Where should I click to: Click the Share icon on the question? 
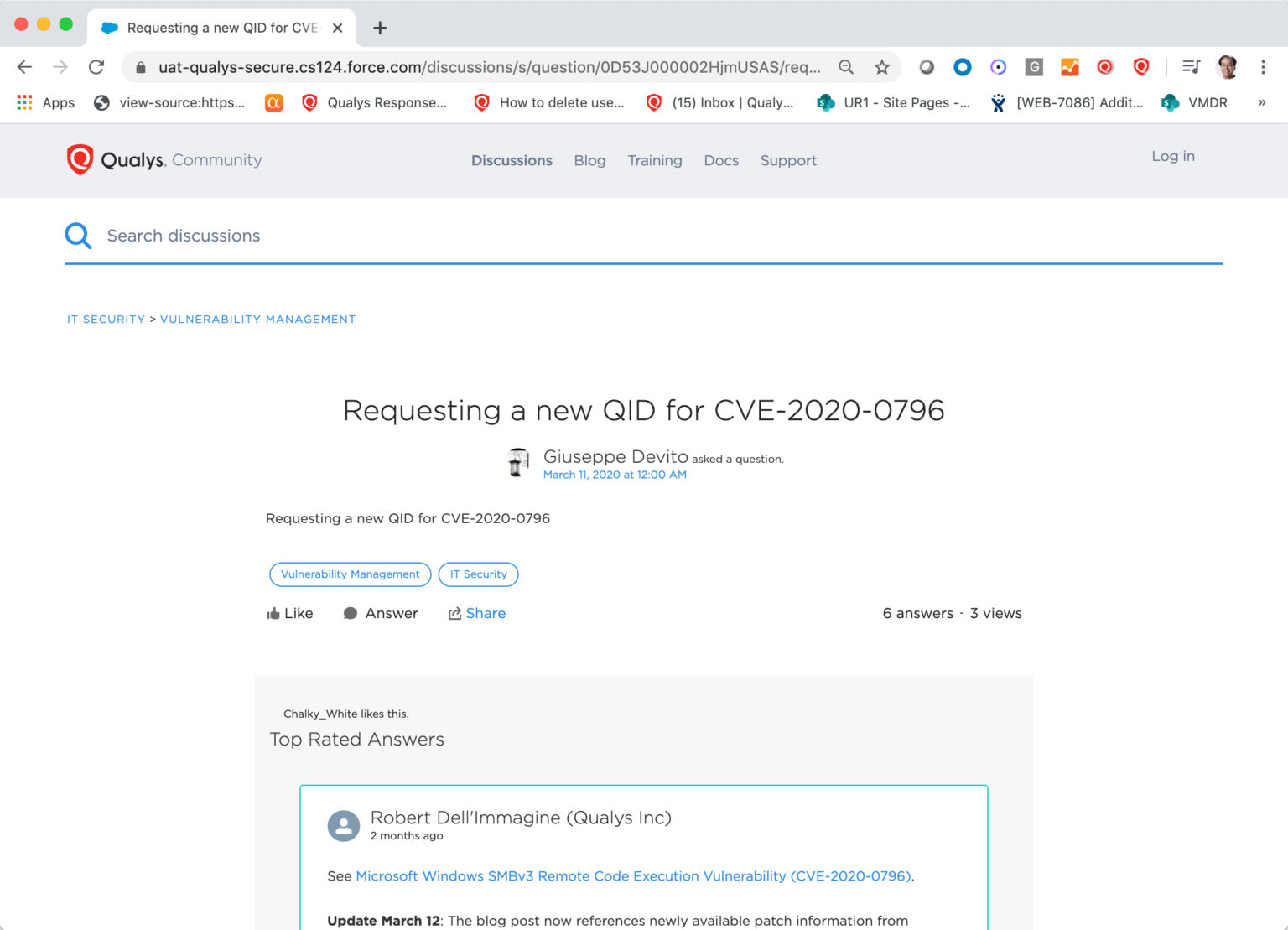tap(454, 613)
